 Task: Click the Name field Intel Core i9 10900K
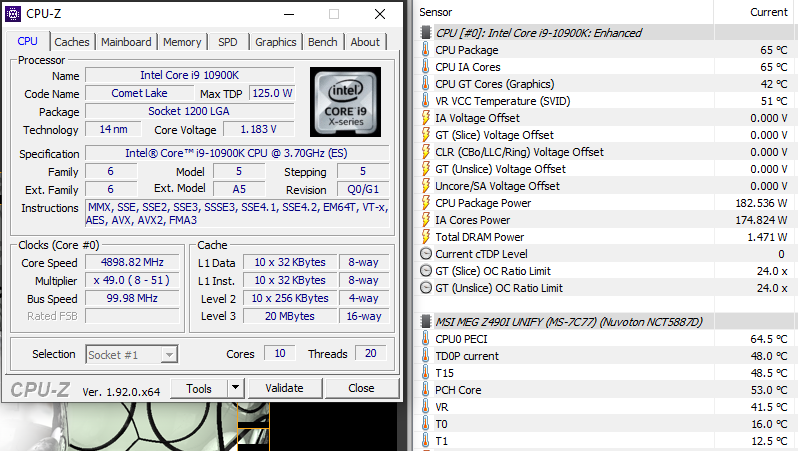[189, 75]
